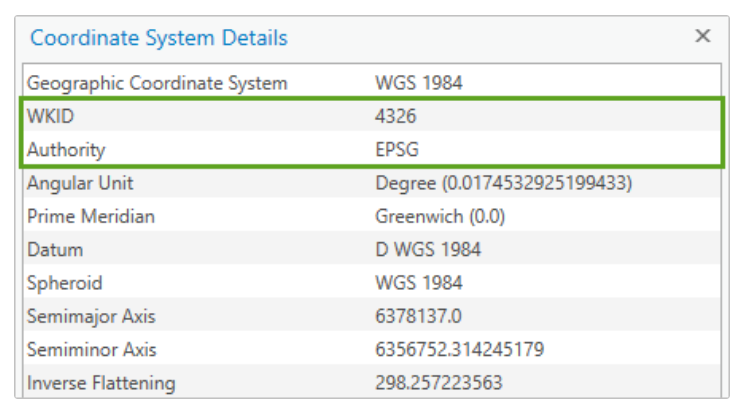This screenshot has height=412, width=740.
Task: Click the D WGS 1984 datum value
Action: coord(428,250)
